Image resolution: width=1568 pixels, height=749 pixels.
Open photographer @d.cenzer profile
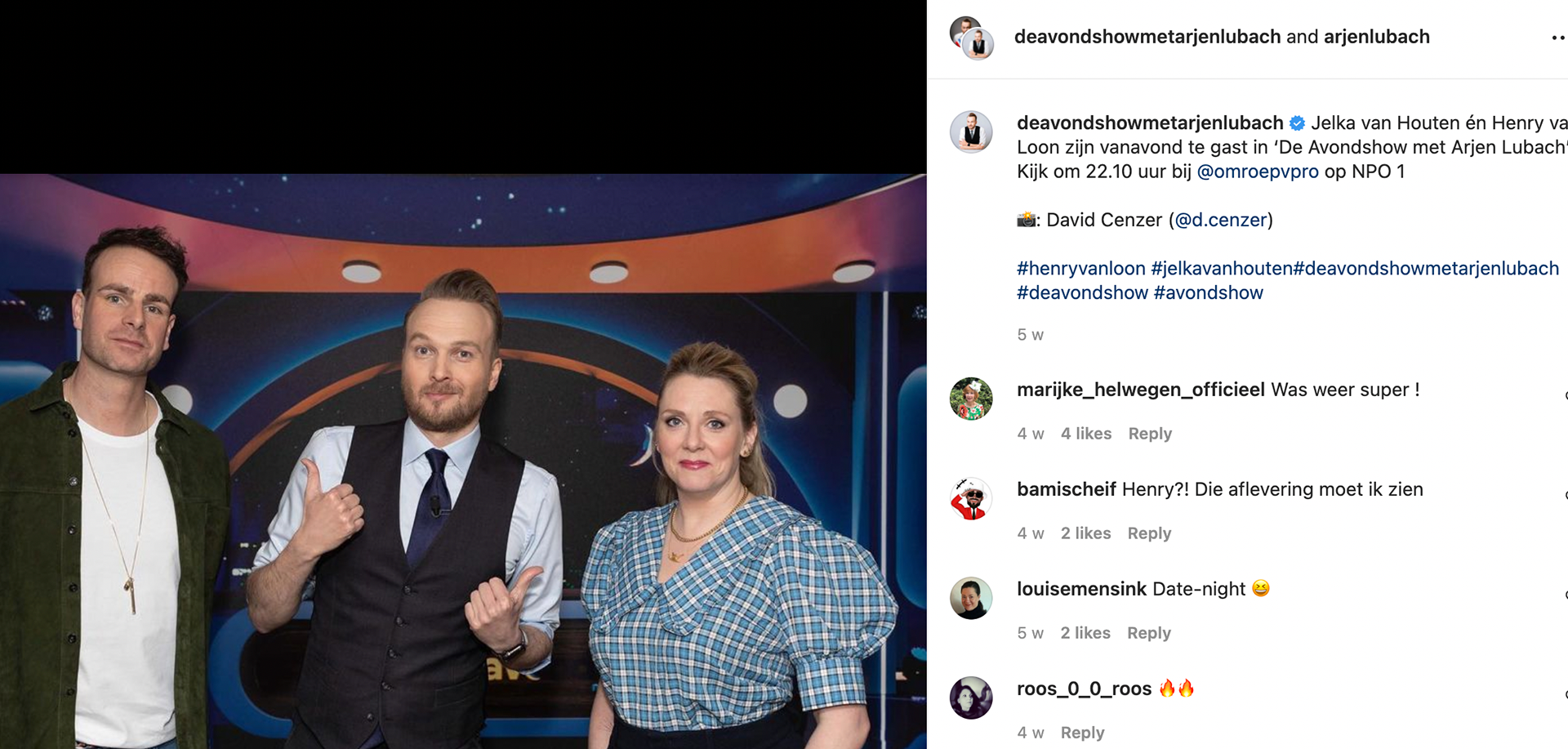coord(1221,220)
